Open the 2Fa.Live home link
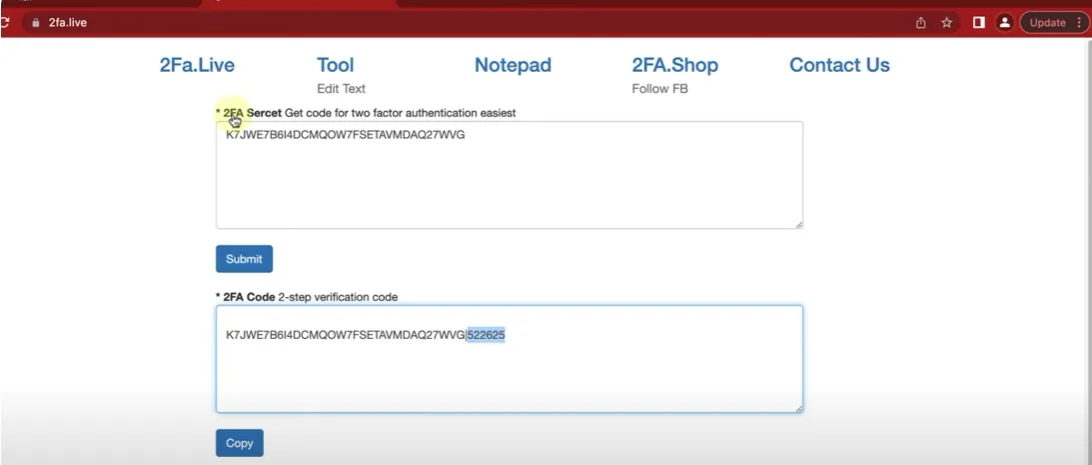Image resolution: width=1092 pixels, height=465 pixels. coord(197,65)
